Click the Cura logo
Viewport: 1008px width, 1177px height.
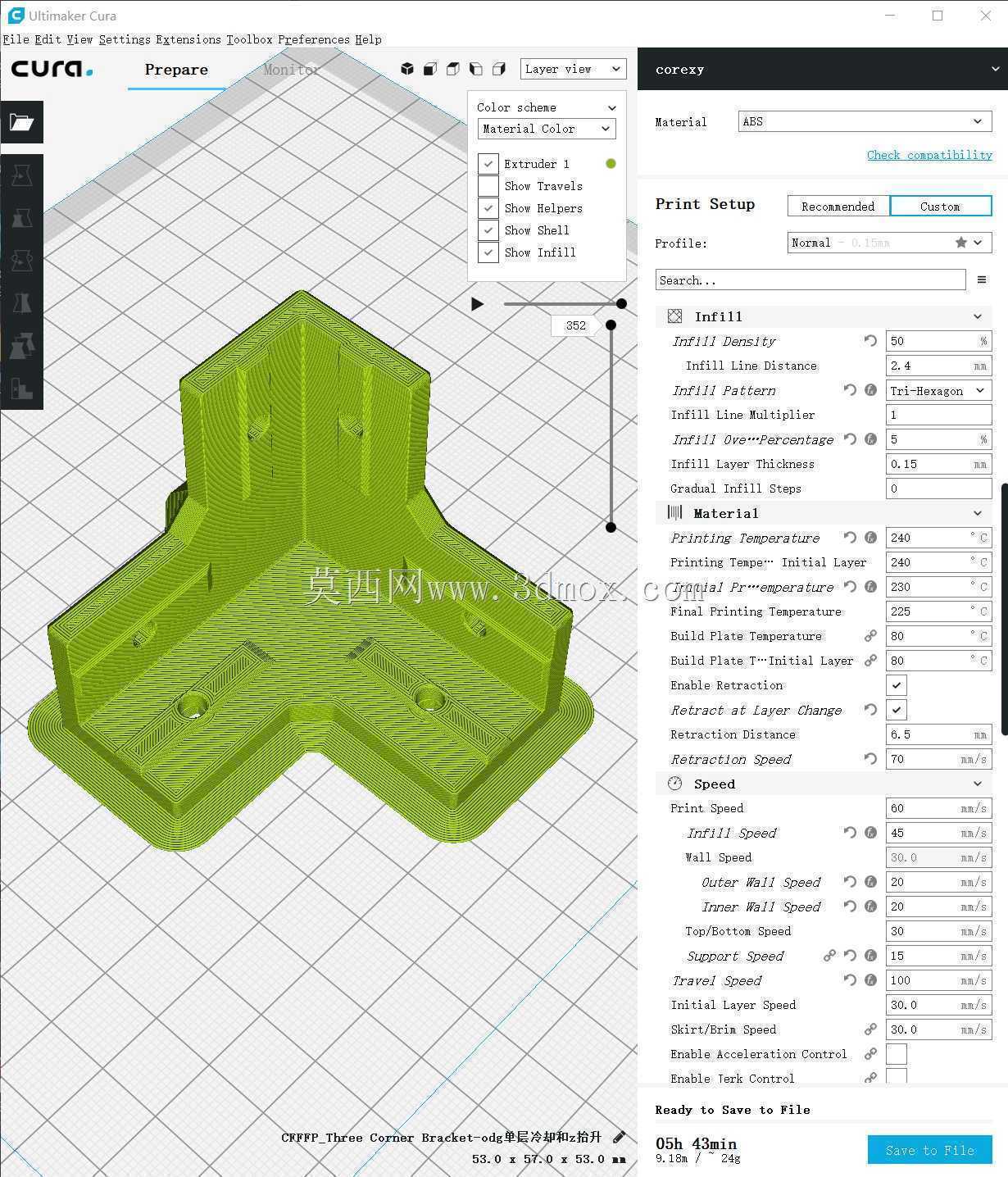click(52, 69)
